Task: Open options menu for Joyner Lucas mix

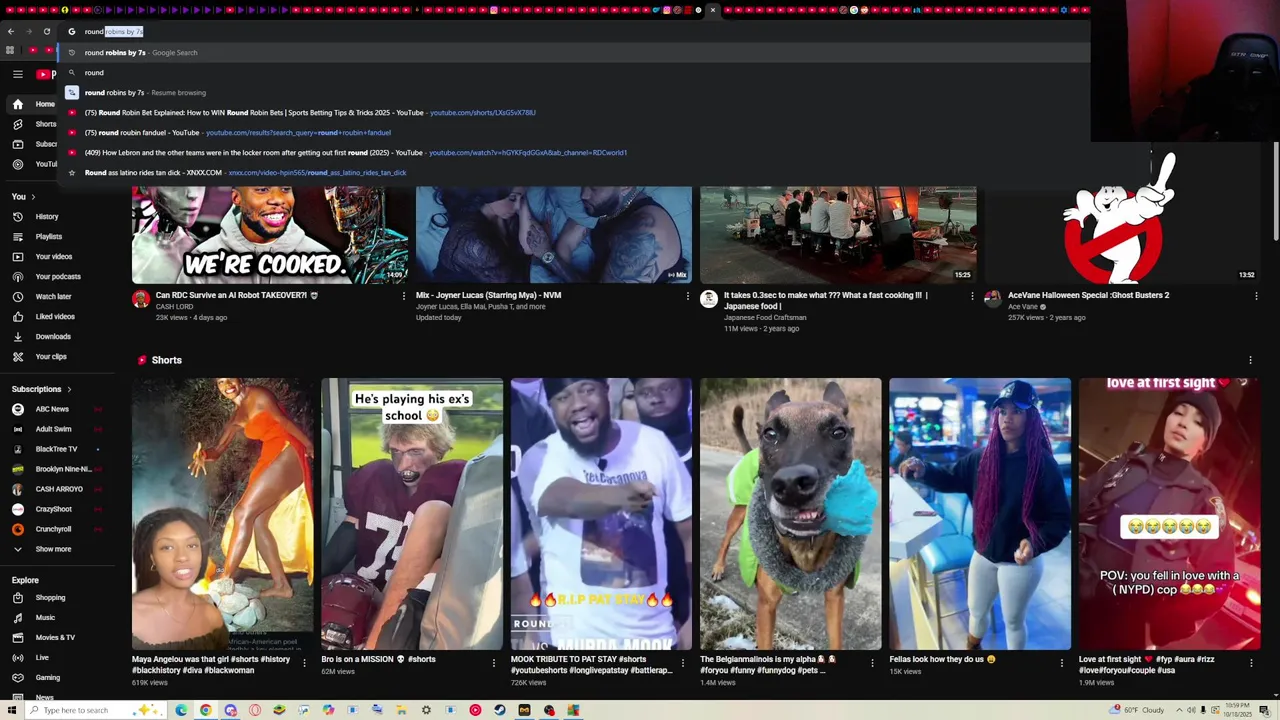Action: (x=688, y=296)
